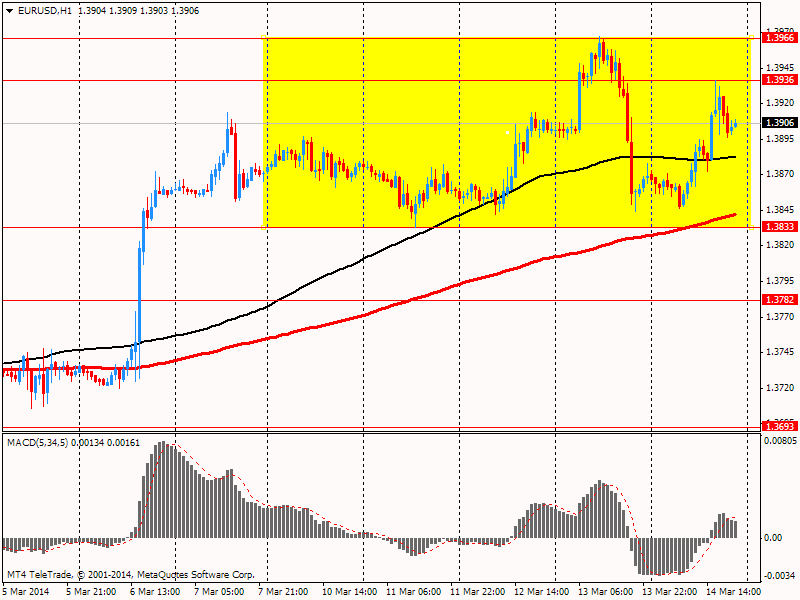The width and height of the screenshot is (800, 600).
Task: Click the 7 Mar 05:00 time label
Action: [x=219, y=591]
